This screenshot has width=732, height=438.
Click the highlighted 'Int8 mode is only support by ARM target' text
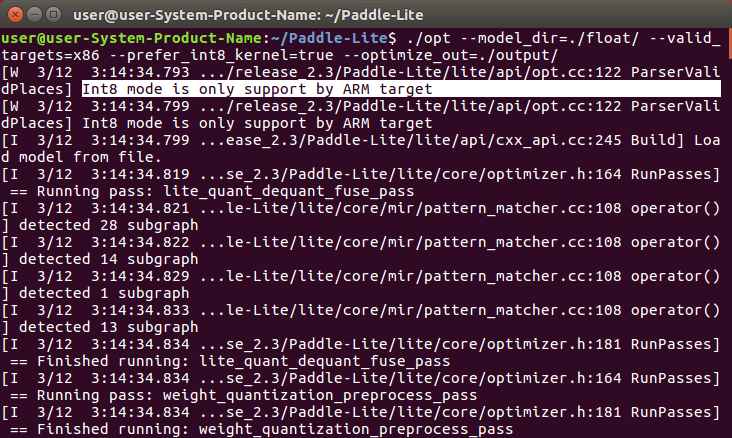point(257,89)
